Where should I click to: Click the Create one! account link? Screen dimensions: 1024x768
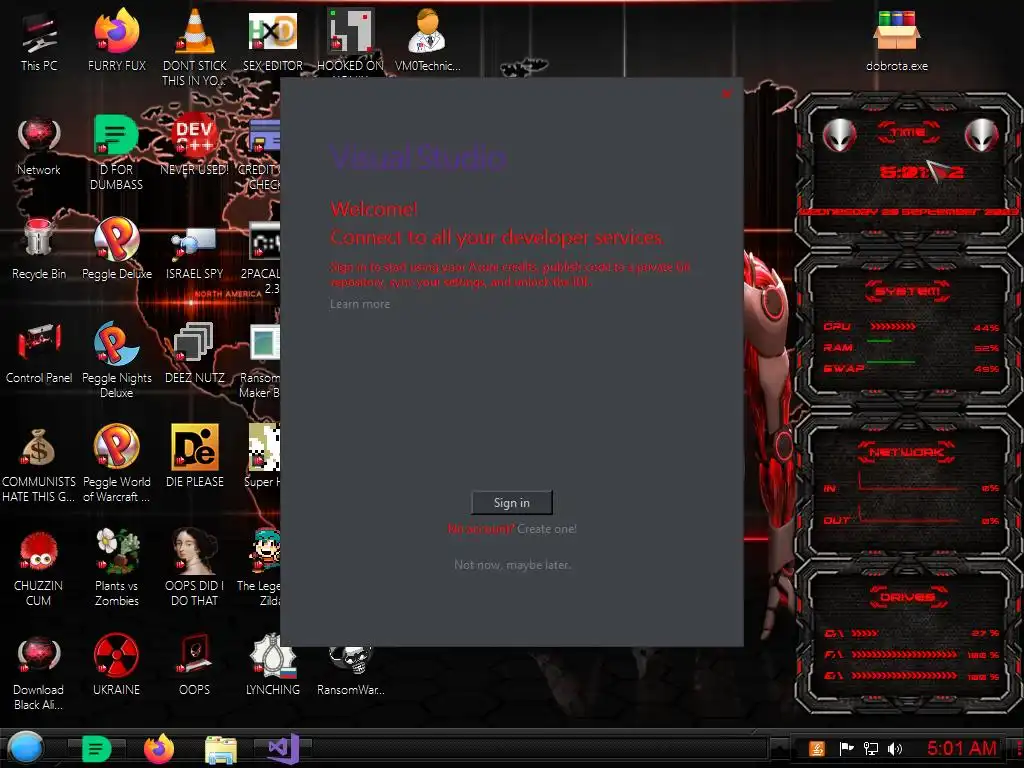coord(547,528)
